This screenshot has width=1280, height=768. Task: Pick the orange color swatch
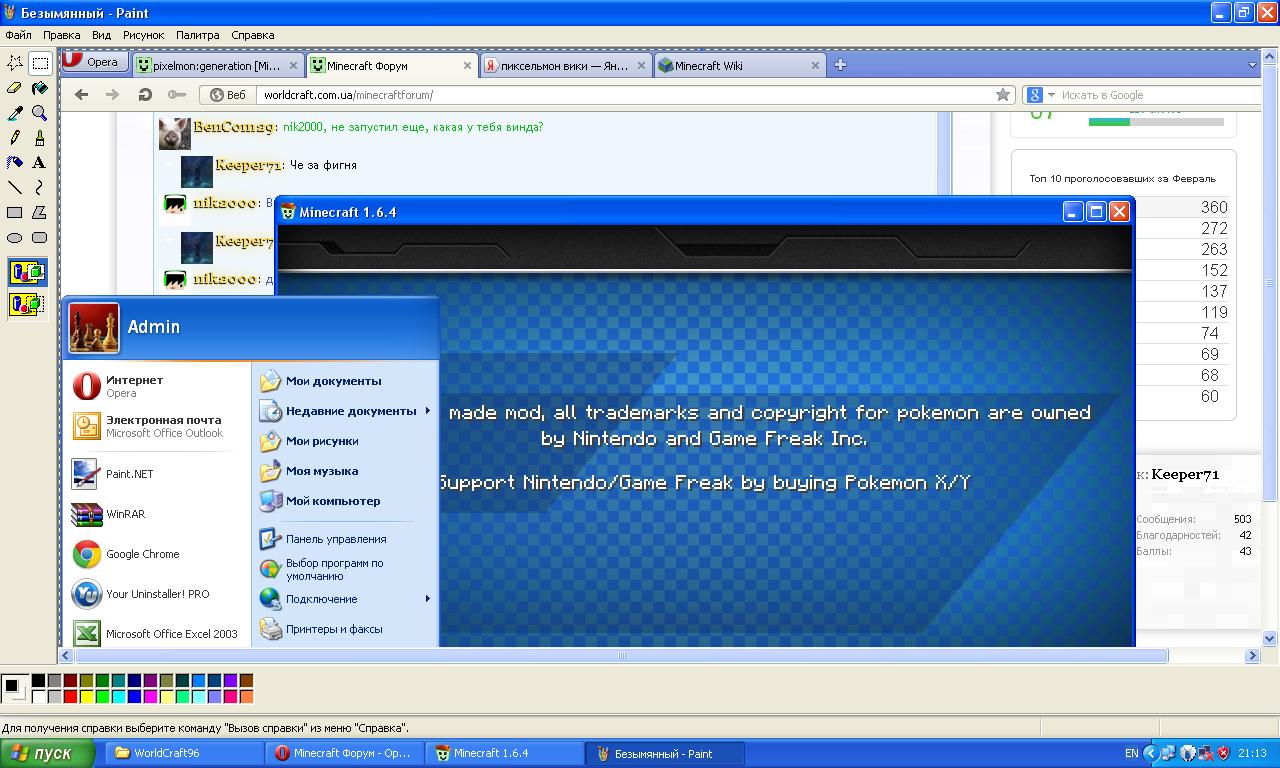246,696
